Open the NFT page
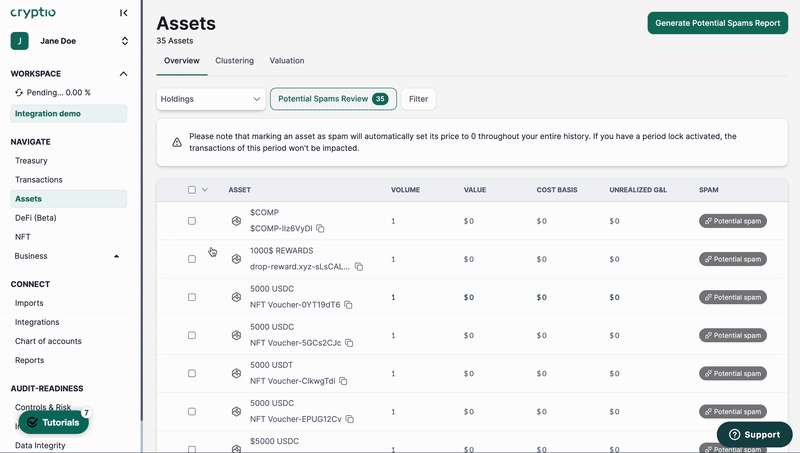This screenshot has width=800, height=453. (22, 237)
